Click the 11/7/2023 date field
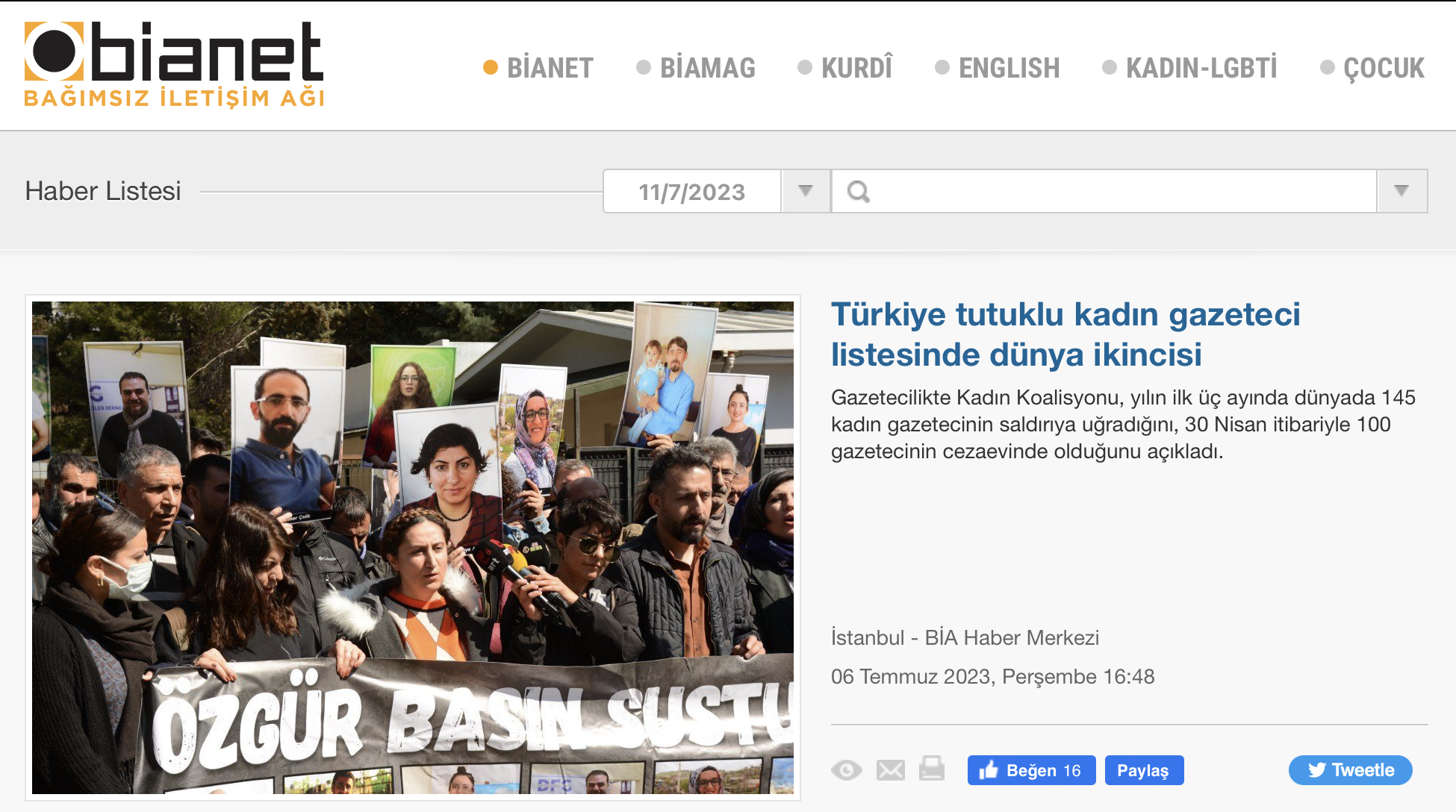The image size is (1456, 812). click(x=691, y=192)
